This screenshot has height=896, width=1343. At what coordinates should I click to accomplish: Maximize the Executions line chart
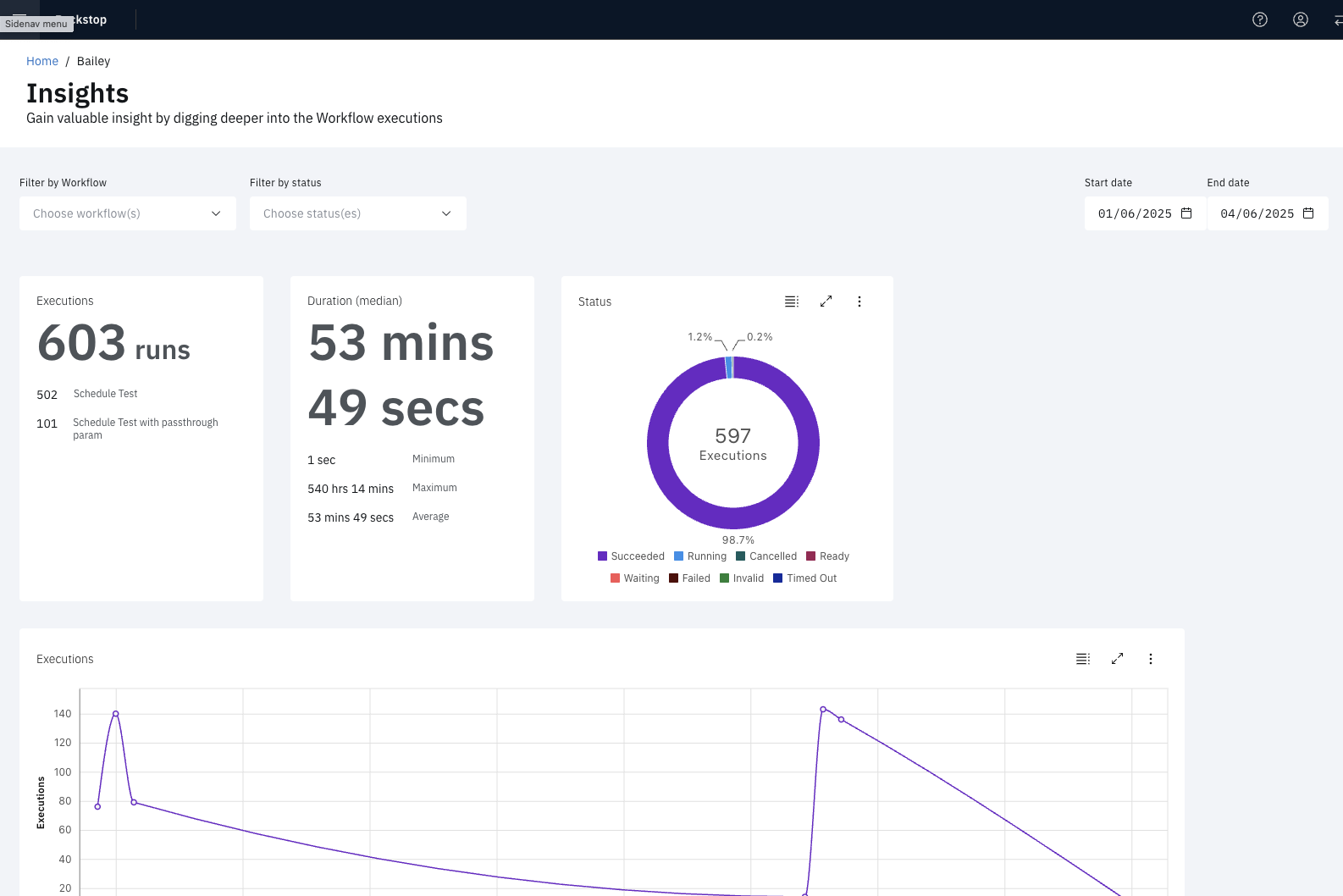click(1117, 659)
